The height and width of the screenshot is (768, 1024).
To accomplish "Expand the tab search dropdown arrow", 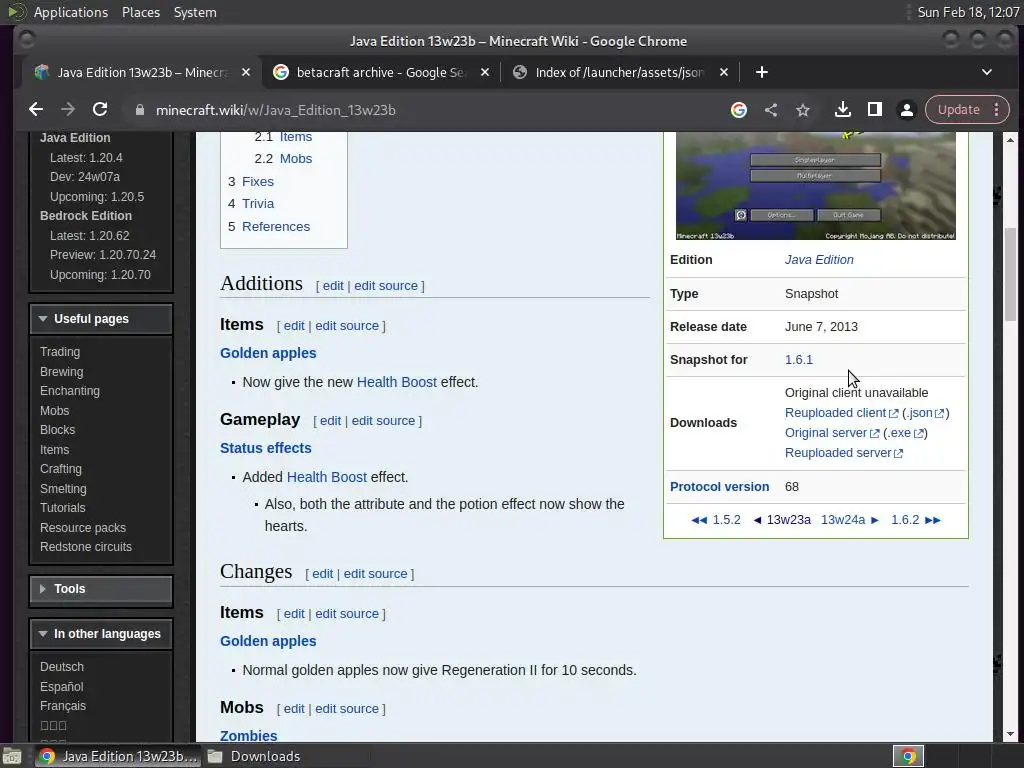I will coord(987,72).
